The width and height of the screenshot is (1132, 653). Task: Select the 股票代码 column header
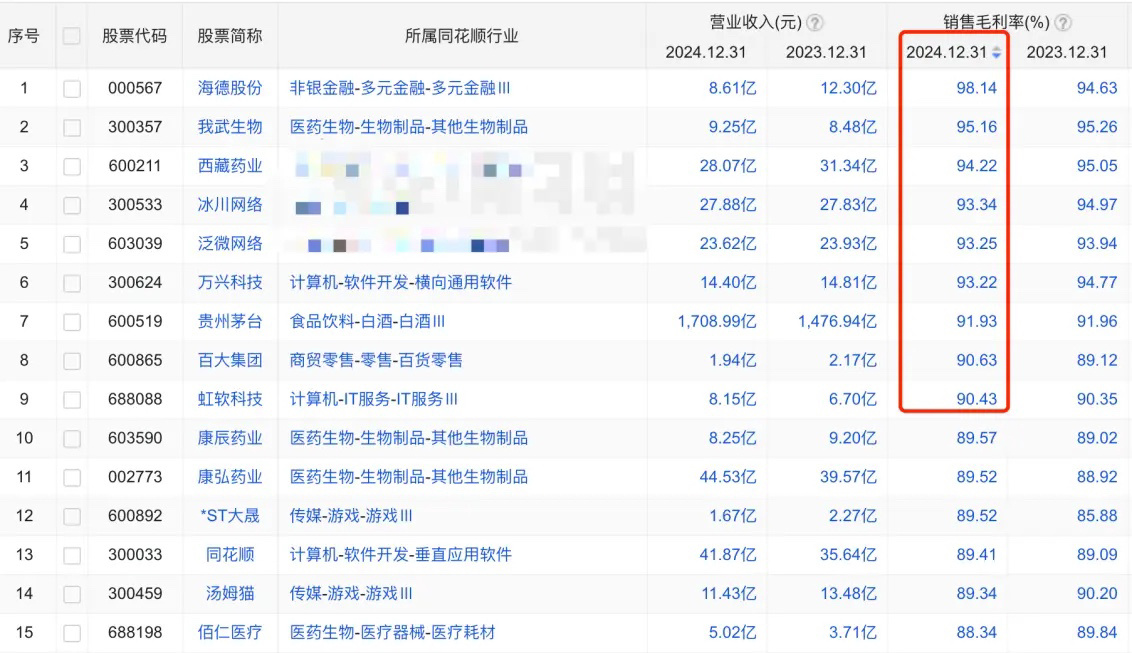134,36
